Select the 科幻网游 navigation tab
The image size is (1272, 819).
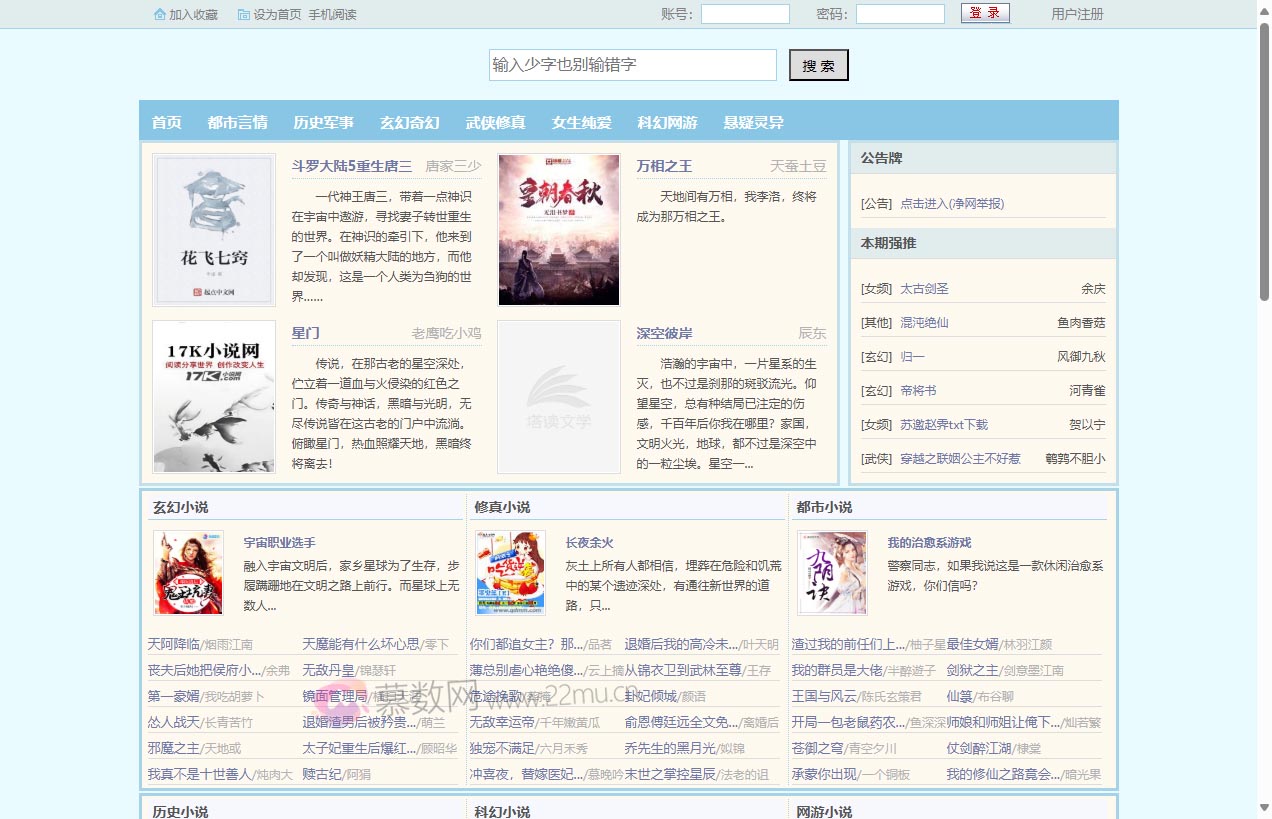[x=666, y=122]
